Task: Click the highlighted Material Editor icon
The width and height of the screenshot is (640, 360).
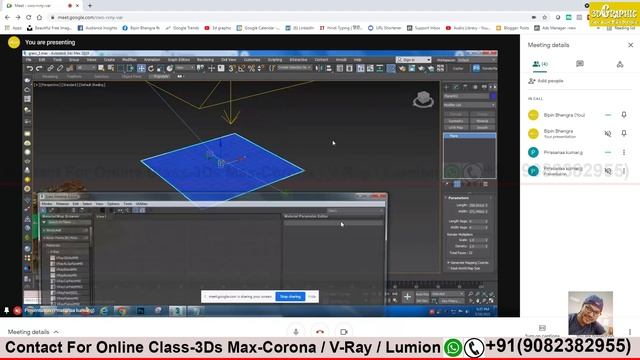Action: tap(391, 69)
